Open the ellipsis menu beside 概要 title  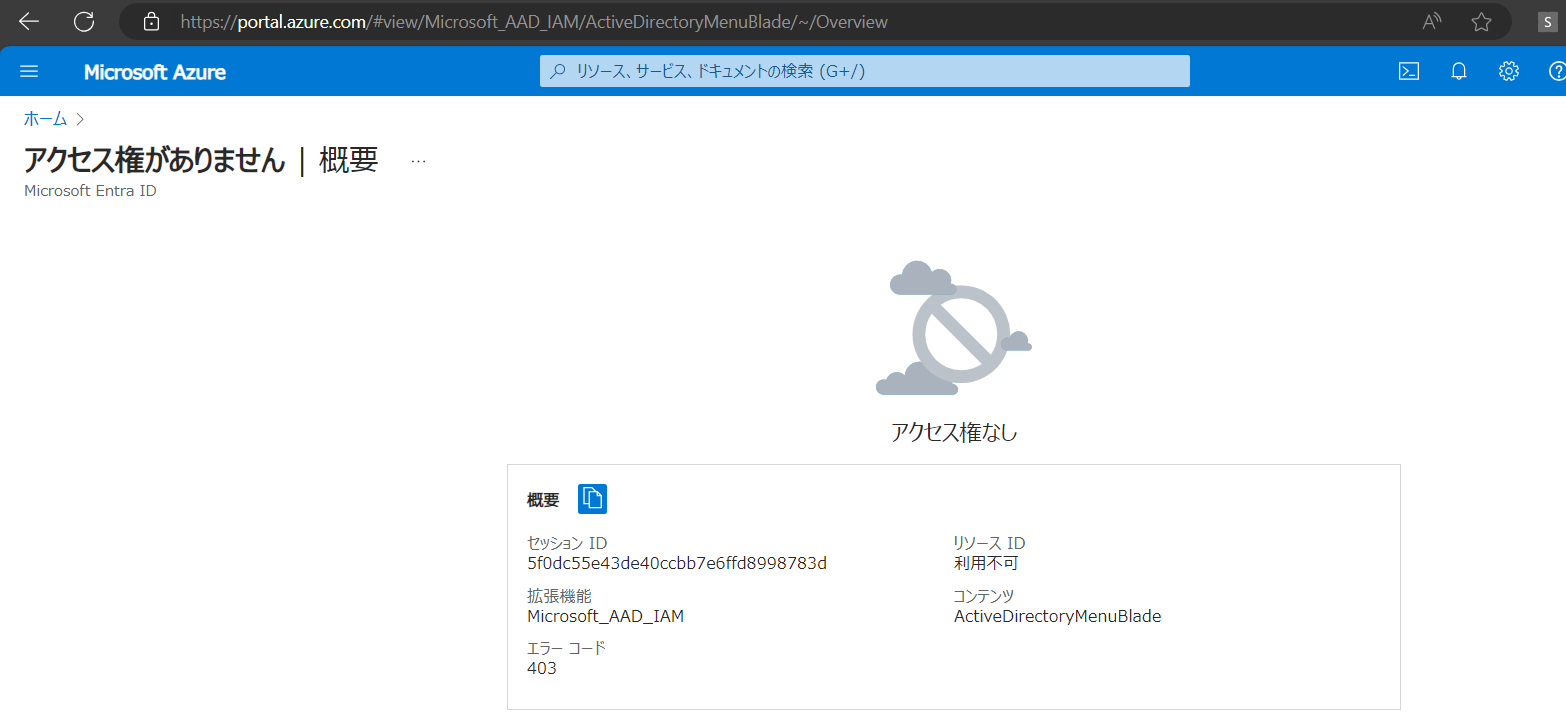[419, 161]
